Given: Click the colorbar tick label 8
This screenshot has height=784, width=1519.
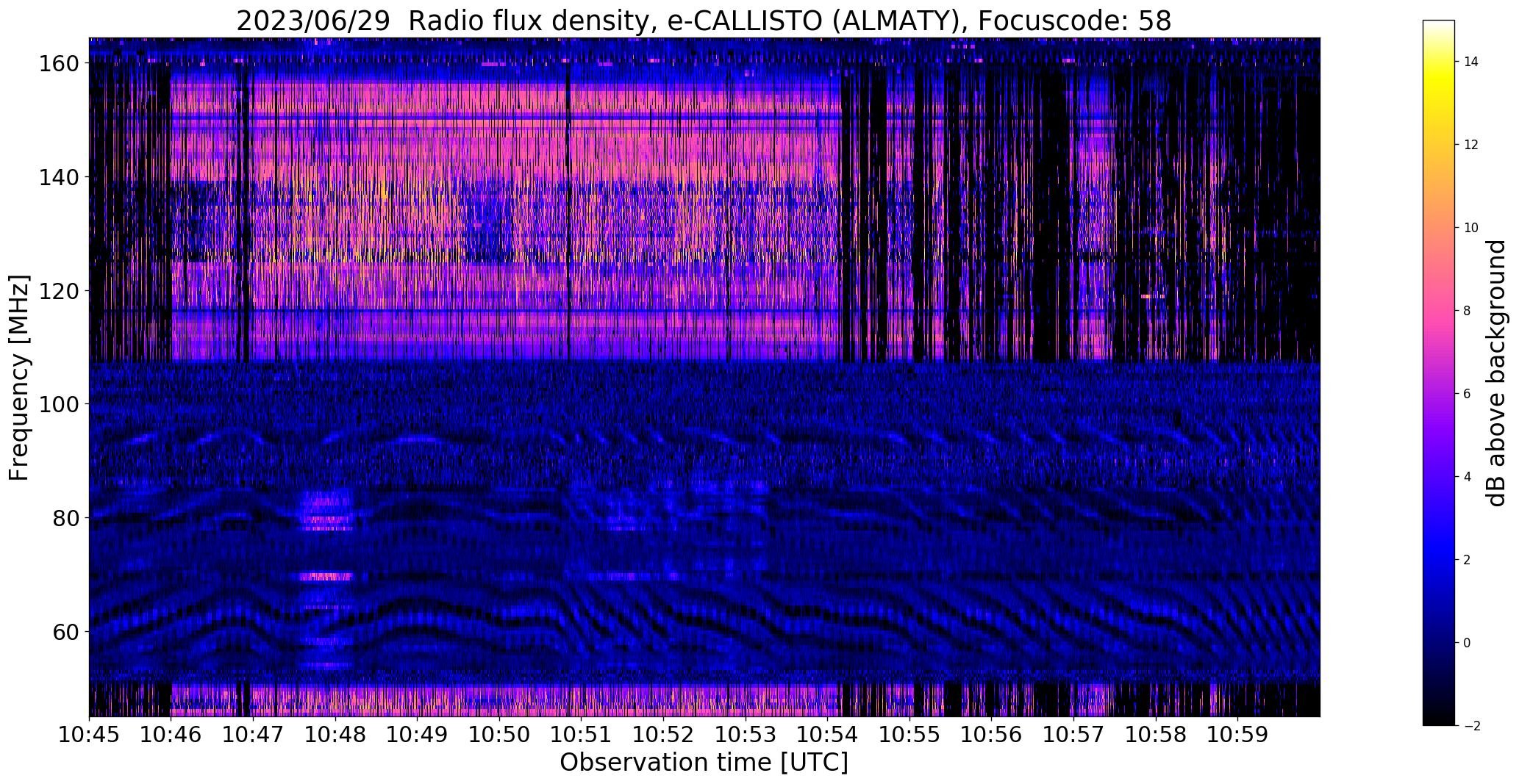Looking at the screenshot, I should 1467,311.
